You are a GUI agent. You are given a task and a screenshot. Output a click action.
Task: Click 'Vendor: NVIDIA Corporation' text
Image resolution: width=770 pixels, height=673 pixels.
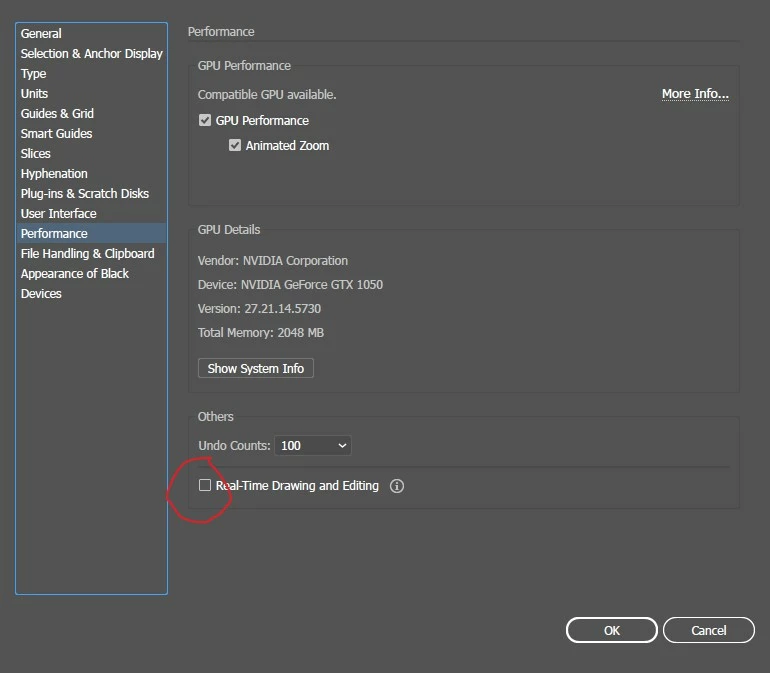(x=273, y=260)
